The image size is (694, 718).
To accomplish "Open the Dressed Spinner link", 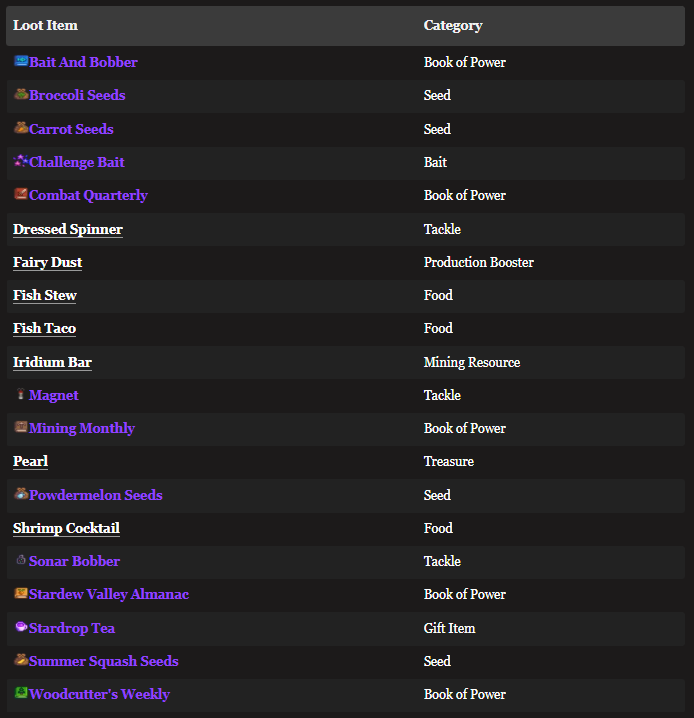I will (x=68, y=229).
